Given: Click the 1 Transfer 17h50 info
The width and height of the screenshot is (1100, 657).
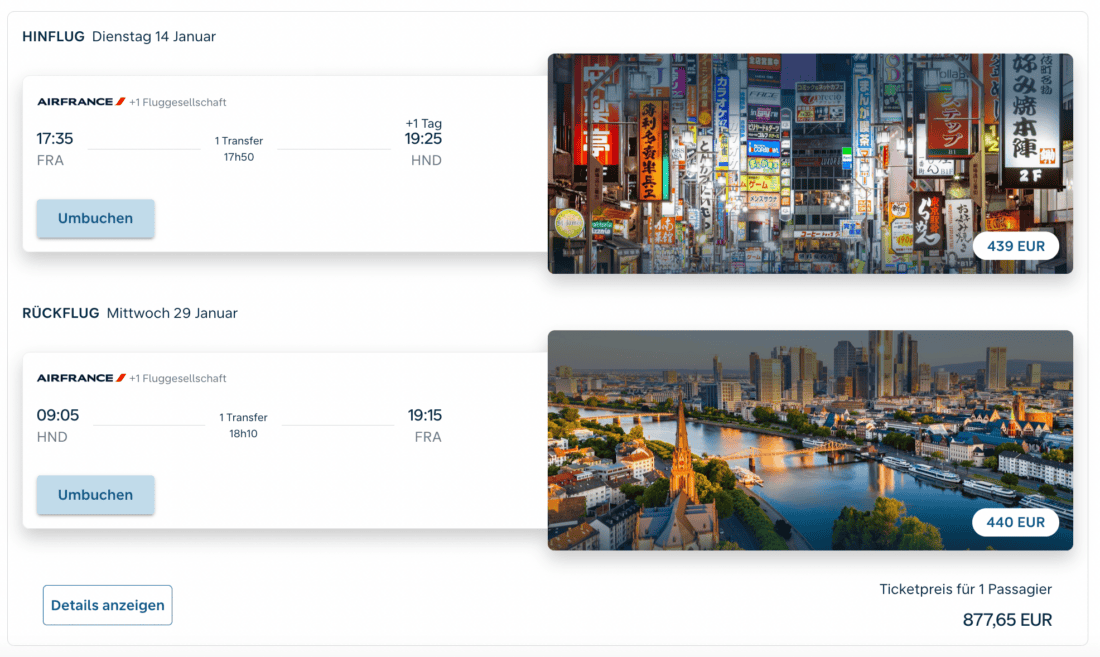Looking at the screenshot, I should [239, 149].
